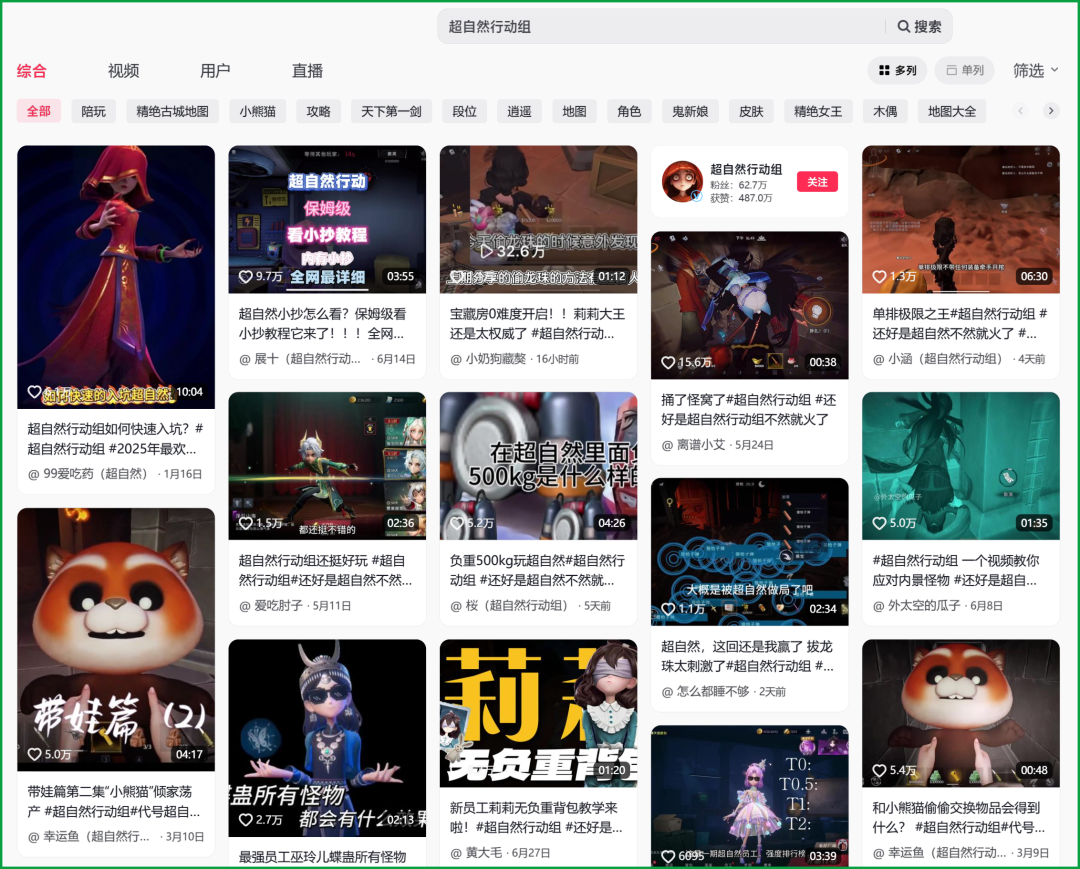Click heart icon with 9.7万 likes
Screen dimensions: 1080x869
pyautogui.click(x=245, y=276)
